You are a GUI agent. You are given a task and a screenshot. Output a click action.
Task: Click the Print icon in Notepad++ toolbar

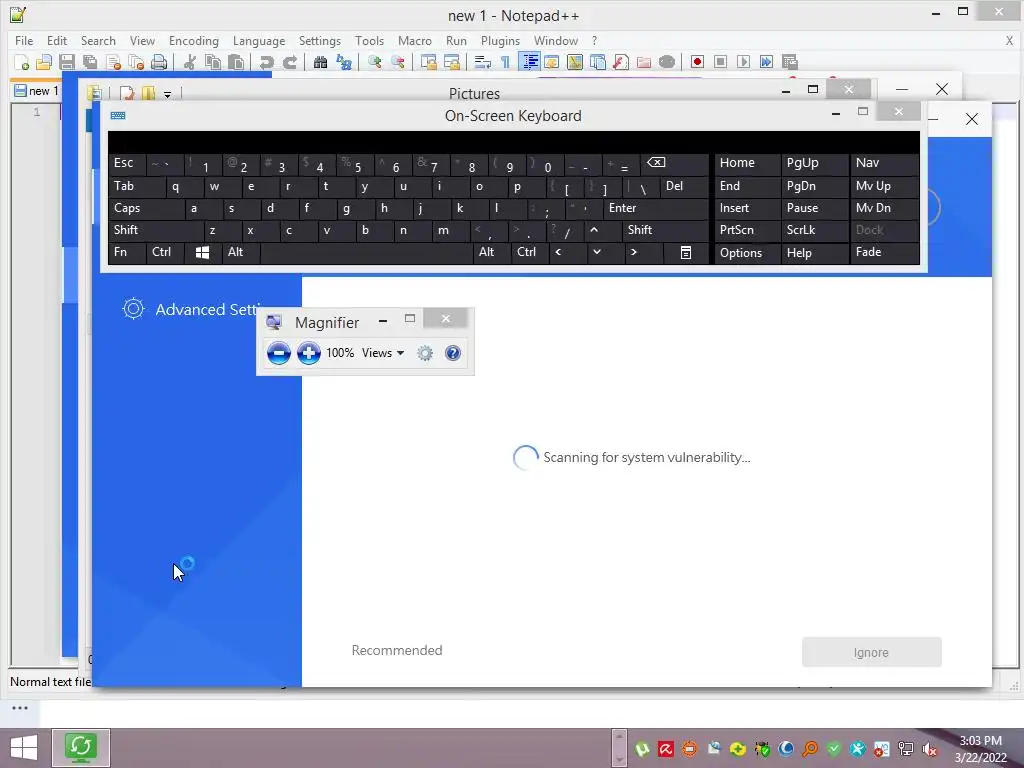click(x=159, y=62)
